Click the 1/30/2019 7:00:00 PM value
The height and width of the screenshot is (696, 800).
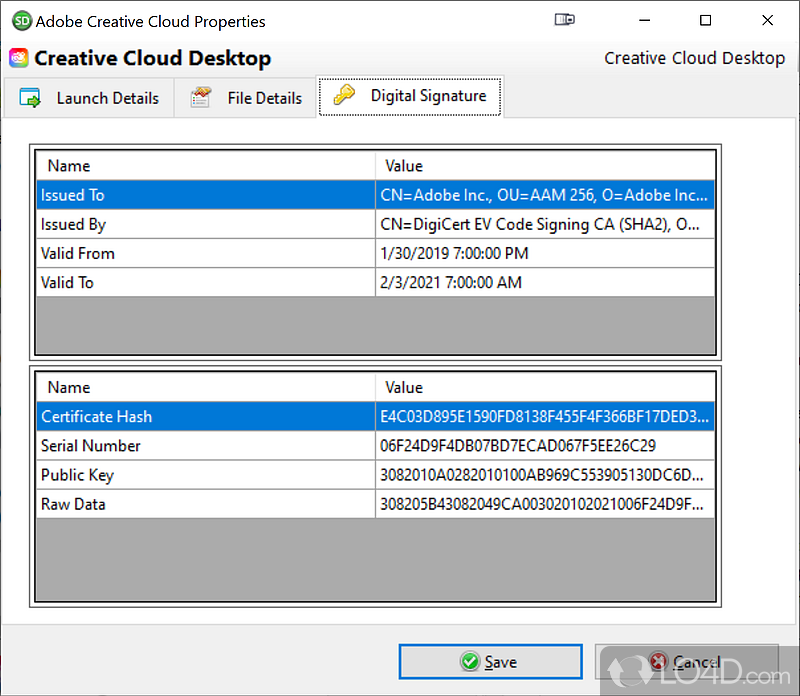click(545, 253)
